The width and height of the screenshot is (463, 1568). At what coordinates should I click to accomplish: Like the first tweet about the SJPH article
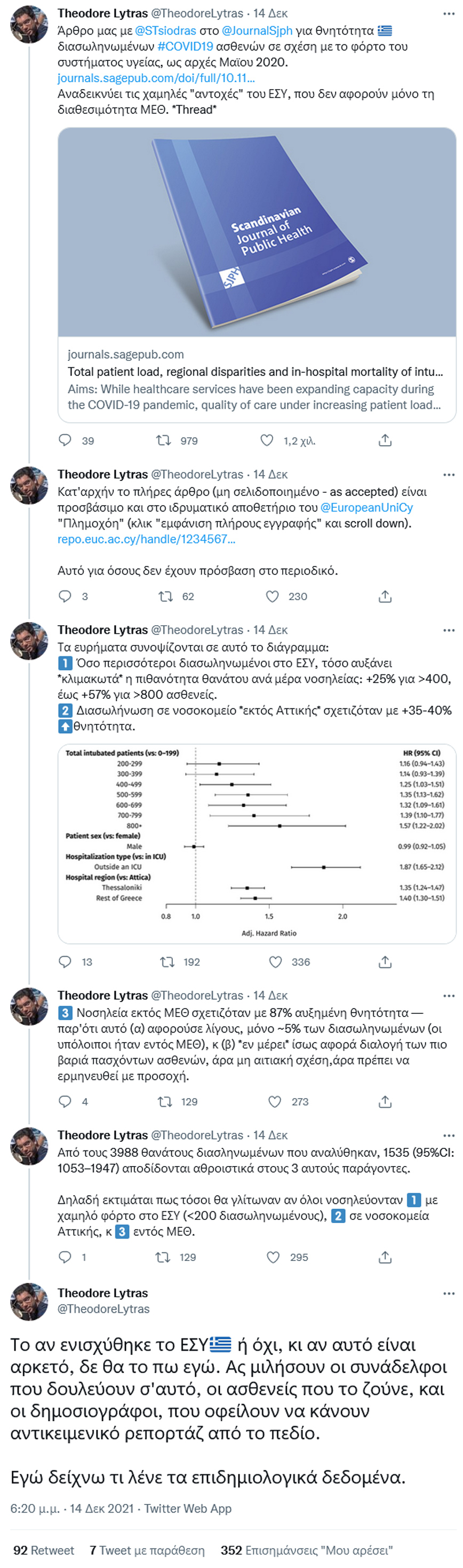[x=267, y=440]
